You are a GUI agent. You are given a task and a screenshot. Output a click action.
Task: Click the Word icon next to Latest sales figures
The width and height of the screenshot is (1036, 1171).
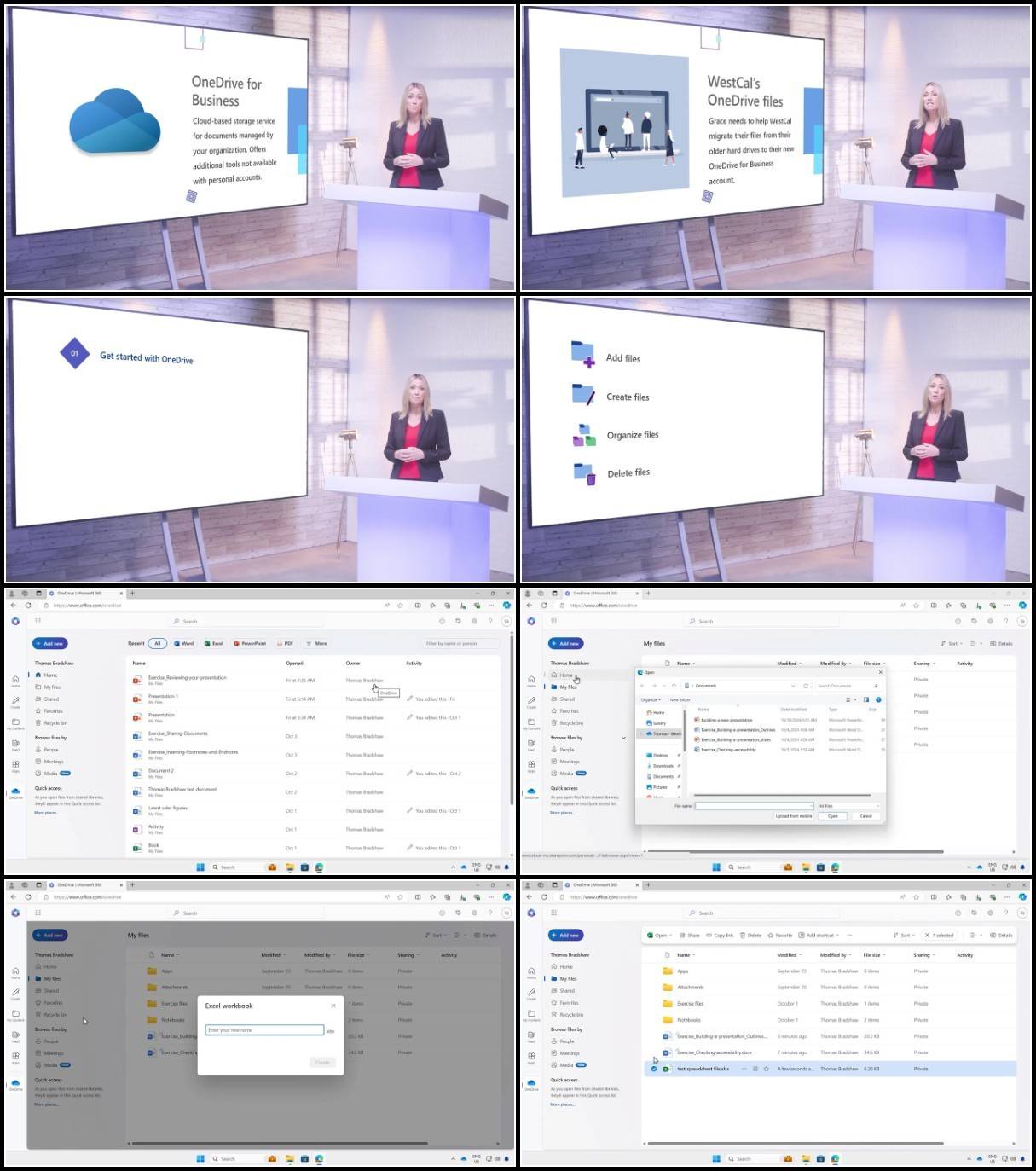click(137, 811)
